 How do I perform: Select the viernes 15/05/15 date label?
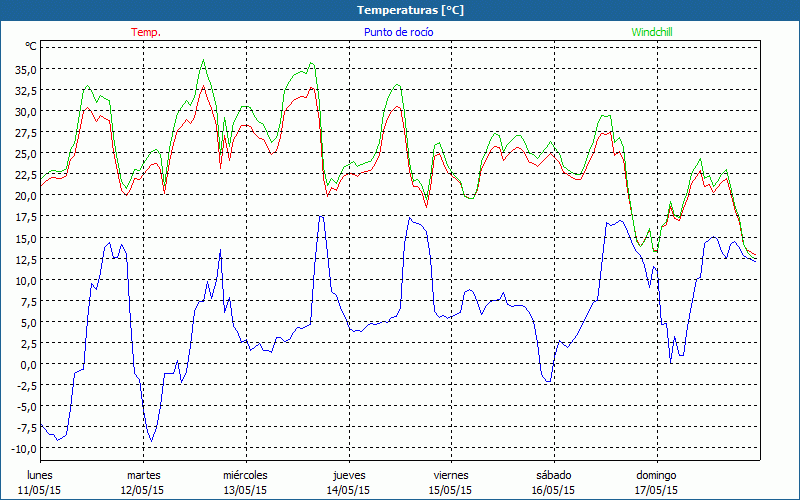451,482
